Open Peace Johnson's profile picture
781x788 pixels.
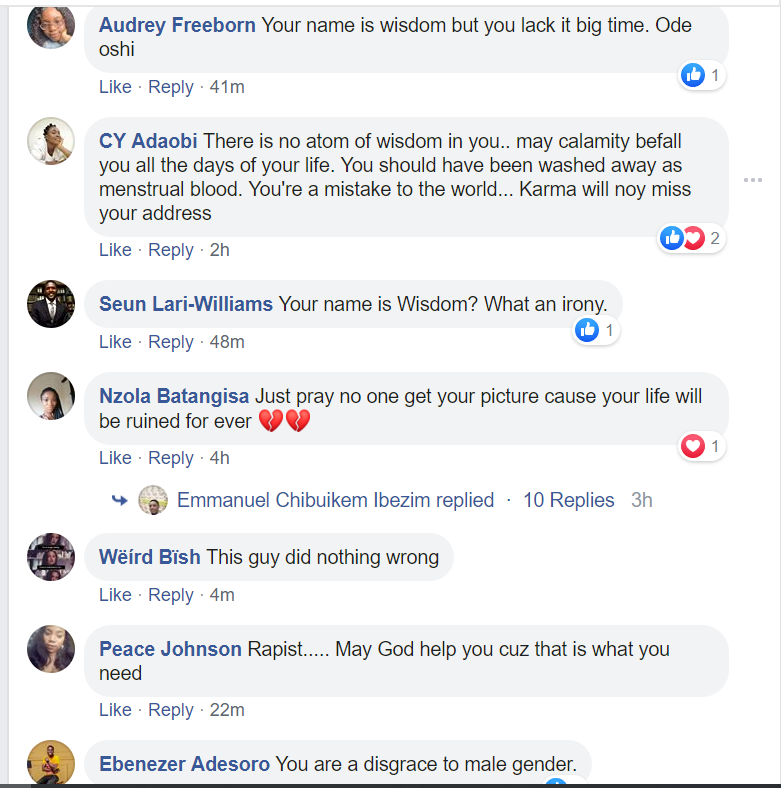click(x=50, y=649)
